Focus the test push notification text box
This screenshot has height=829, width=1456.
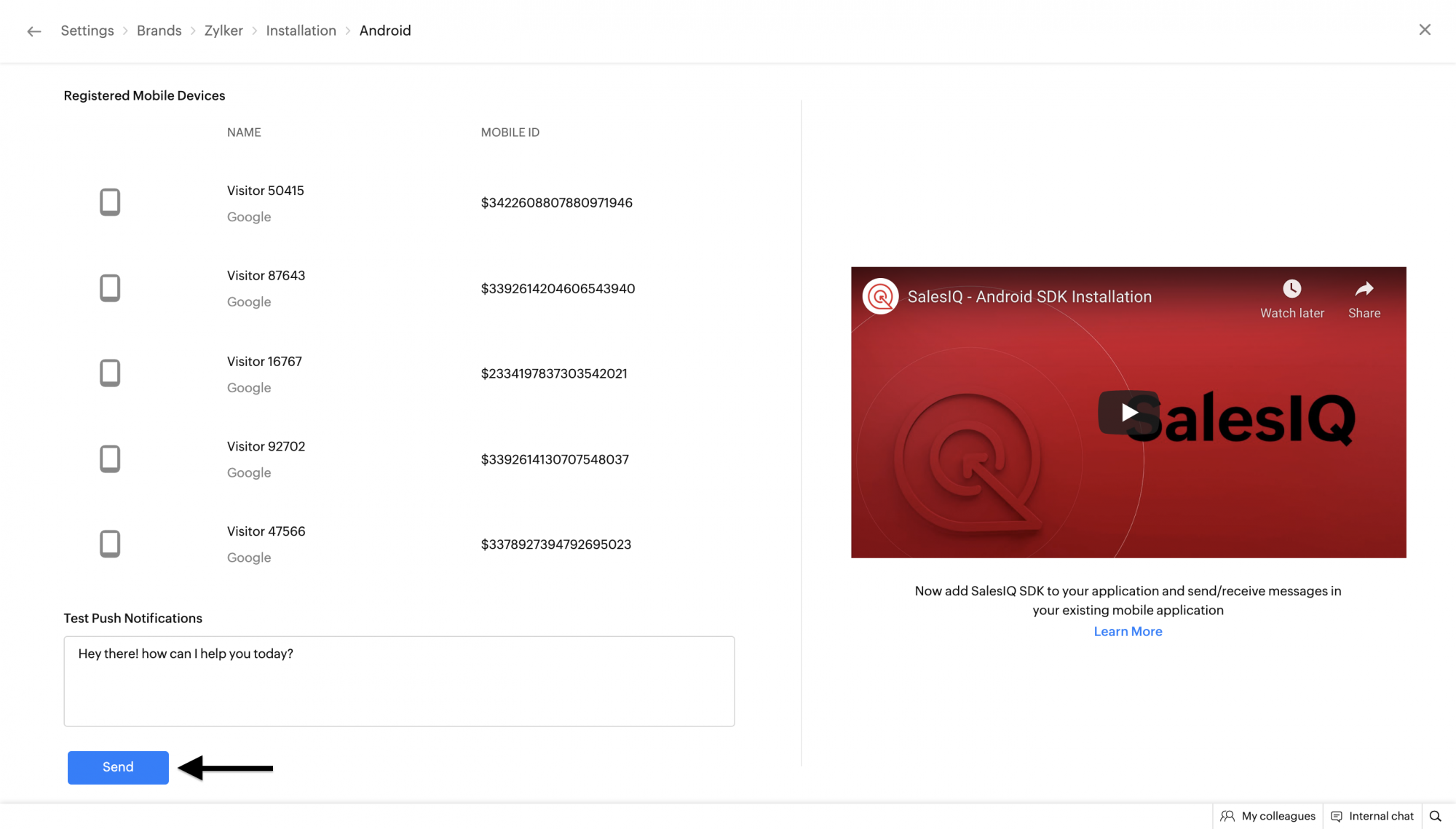point(399,681)
